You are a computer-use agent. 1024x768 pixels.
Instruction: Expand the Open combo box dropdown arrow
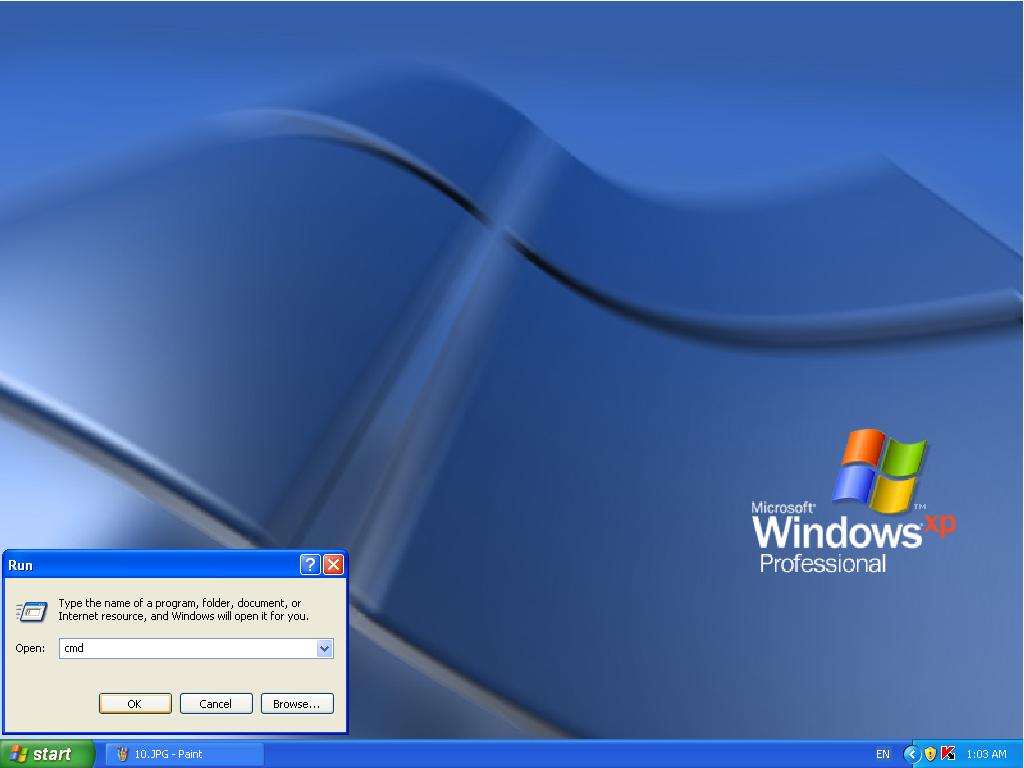[324, 648]
